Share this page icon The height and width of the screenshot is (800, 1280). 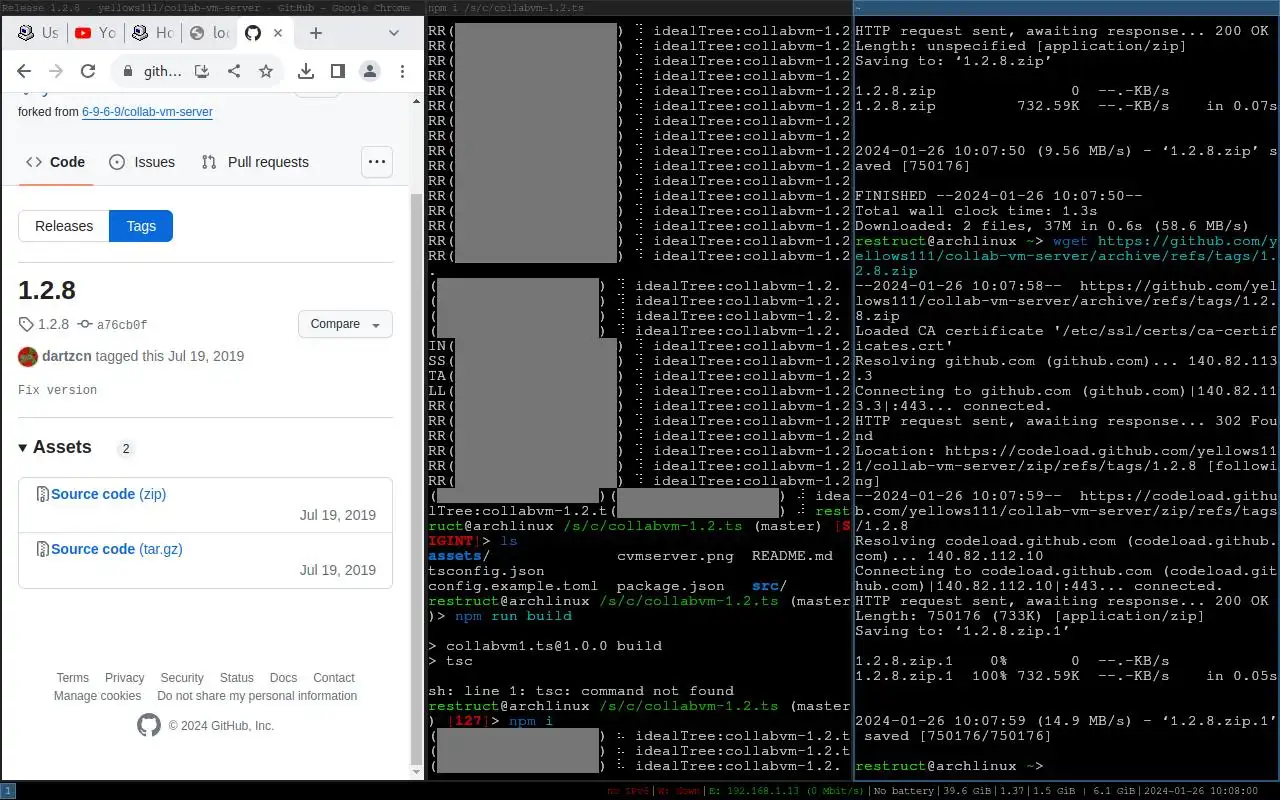pyautogui.click(x=234, y=71)
